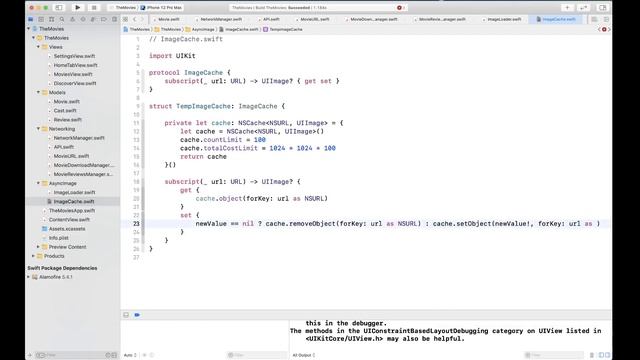Collapse the AsyncImage group
The image size is (640, 360).
pos(38,183)
